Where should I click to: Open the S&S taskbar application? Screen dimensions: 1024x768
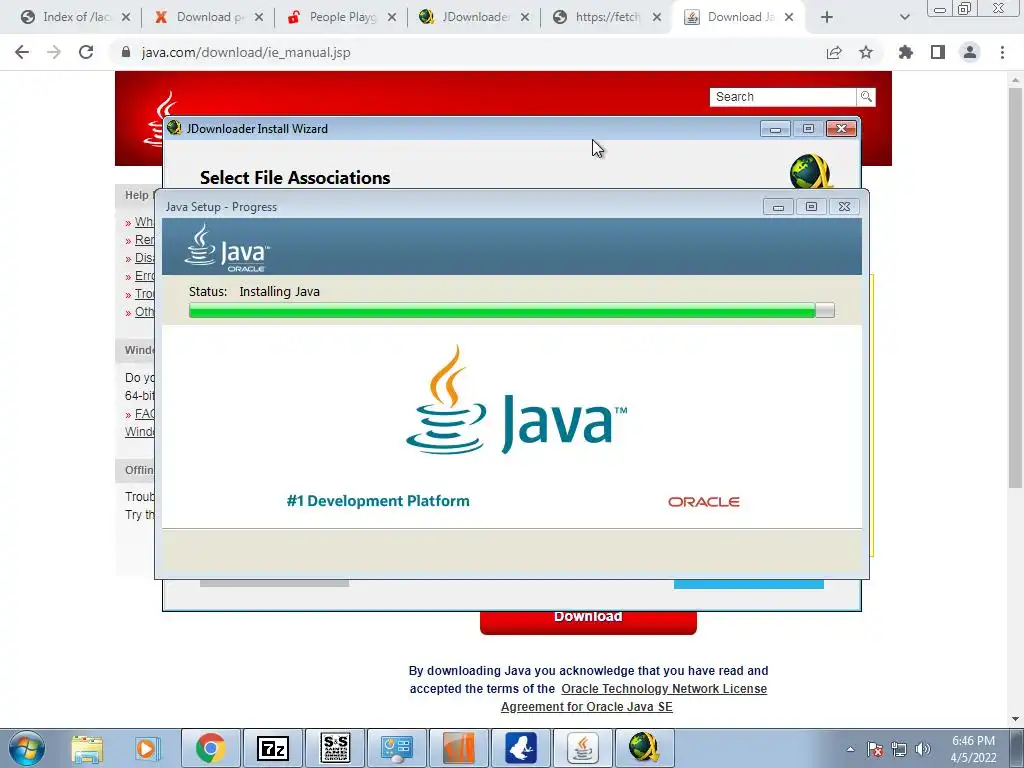point(336,748)
